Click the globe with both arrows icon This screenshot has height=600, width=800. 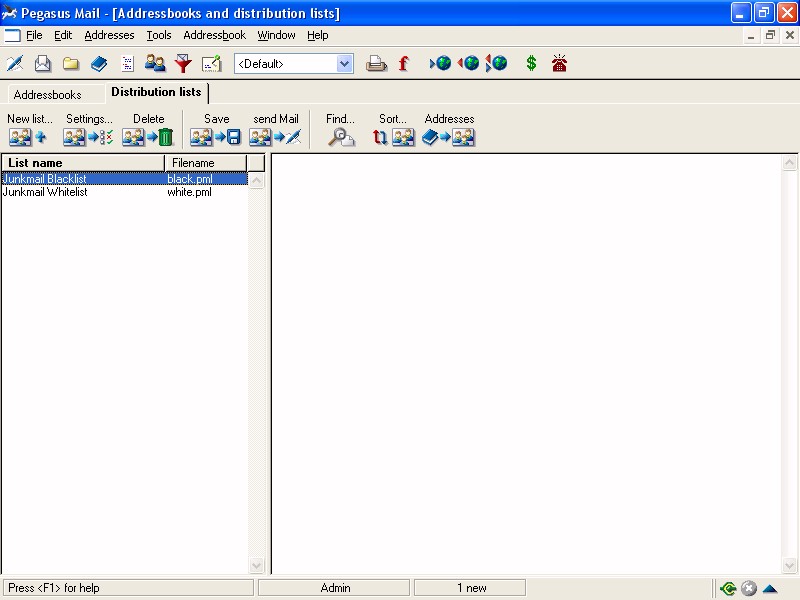496,64
